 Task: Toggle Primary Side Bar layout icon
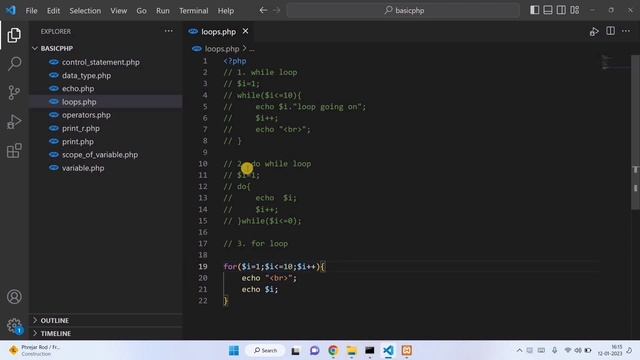pyautogui.click(x=534, y=10)
